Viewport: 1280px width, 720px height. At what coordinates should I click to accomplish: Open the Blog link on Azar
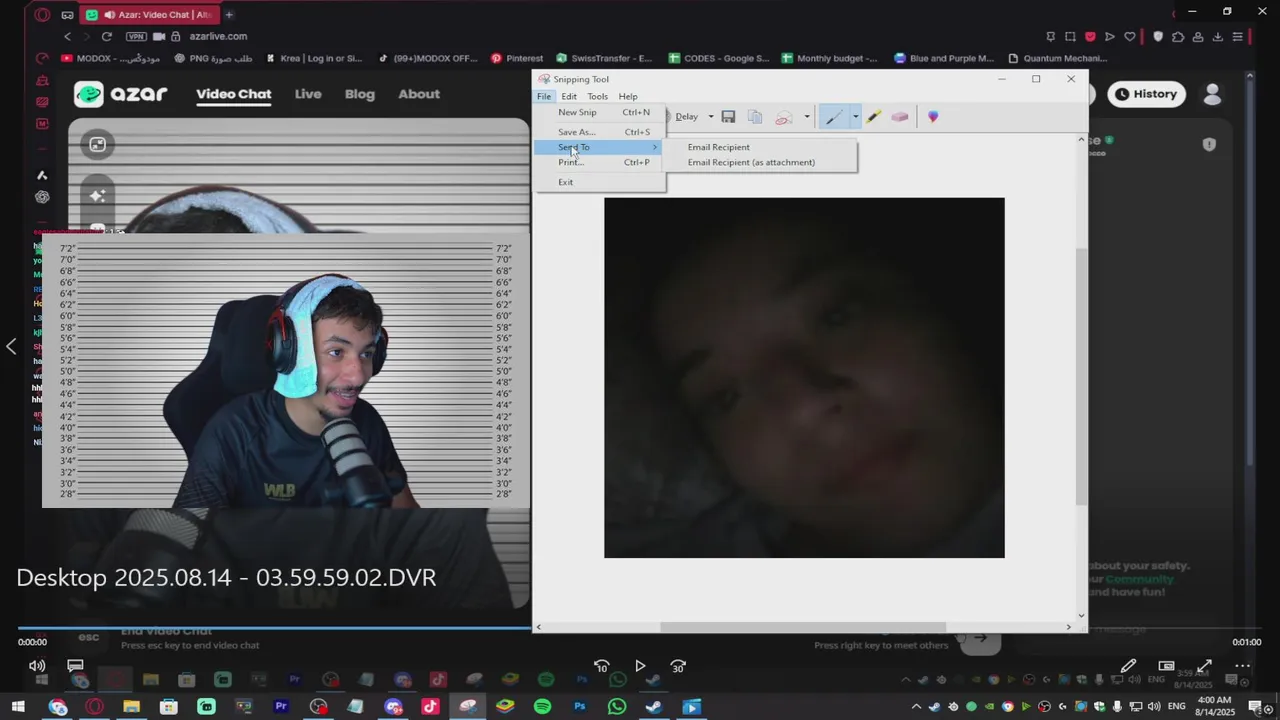tap(360, 94)
